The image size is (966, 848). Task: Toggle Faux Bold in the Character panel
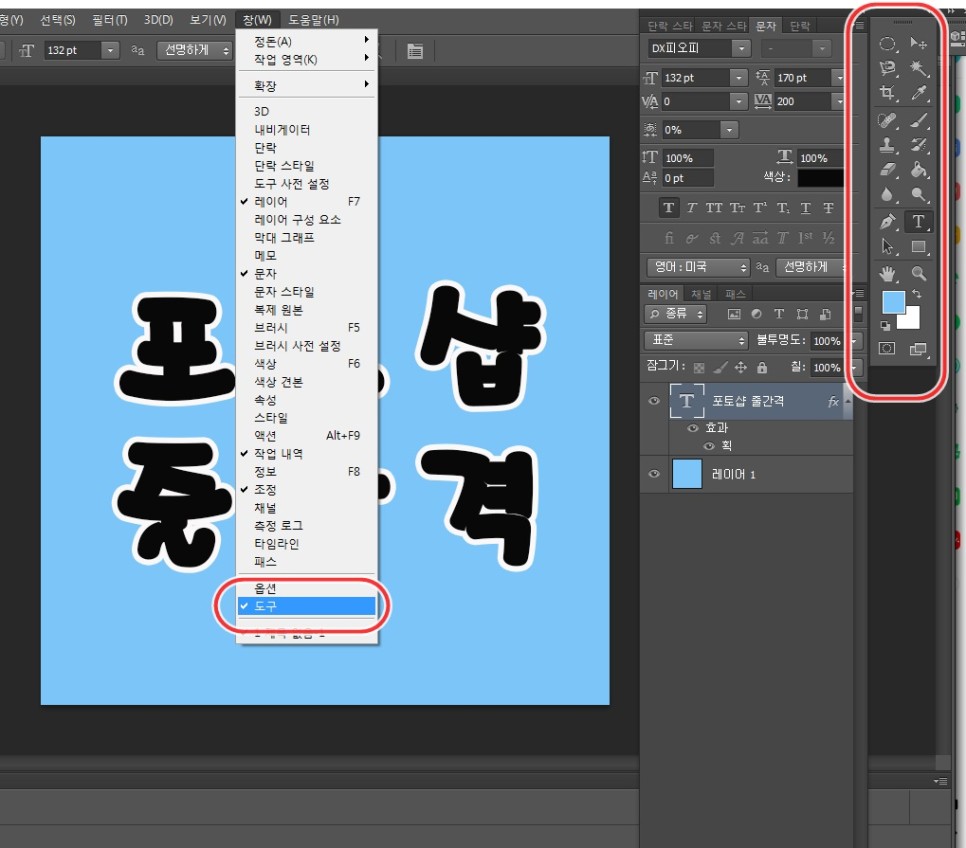669,208
